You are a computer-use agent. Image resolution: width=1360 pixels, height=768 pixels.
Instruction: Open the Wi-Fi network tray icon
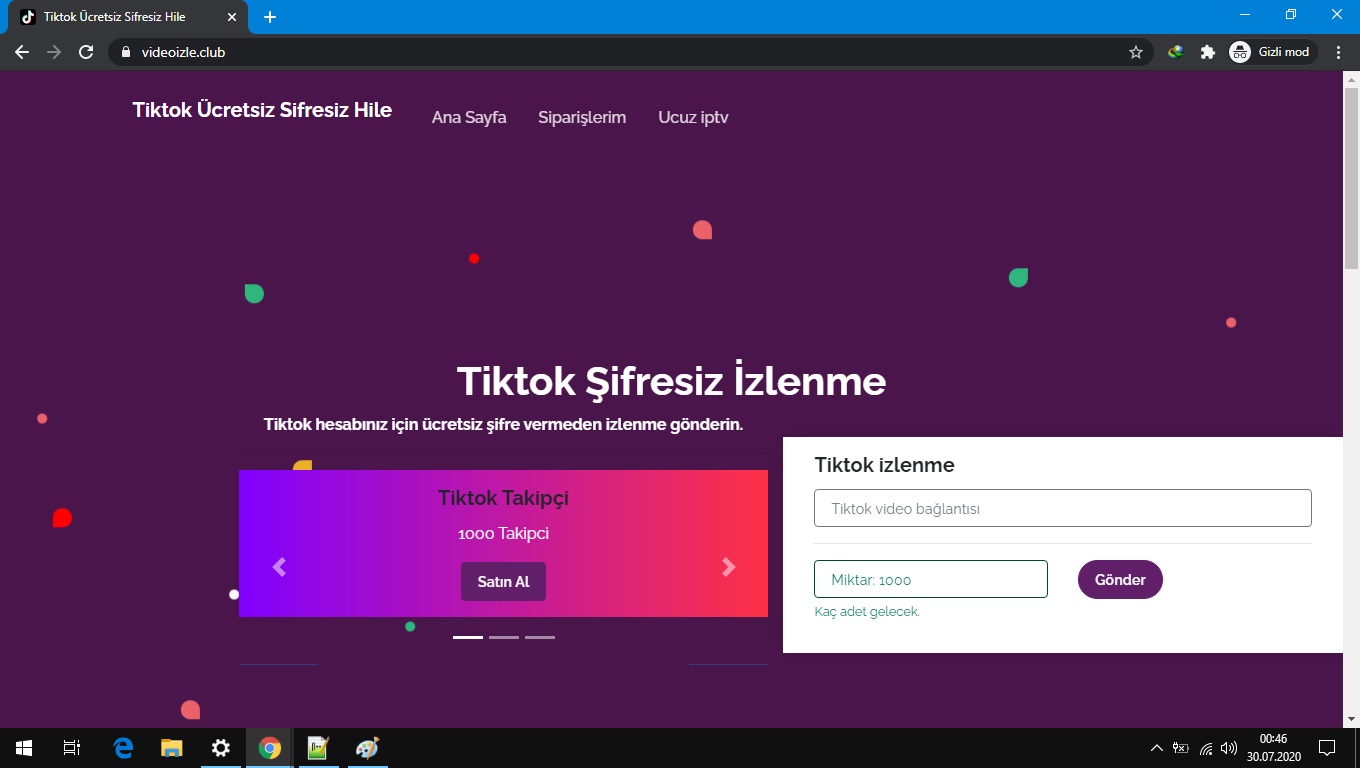click(1206, 748)
